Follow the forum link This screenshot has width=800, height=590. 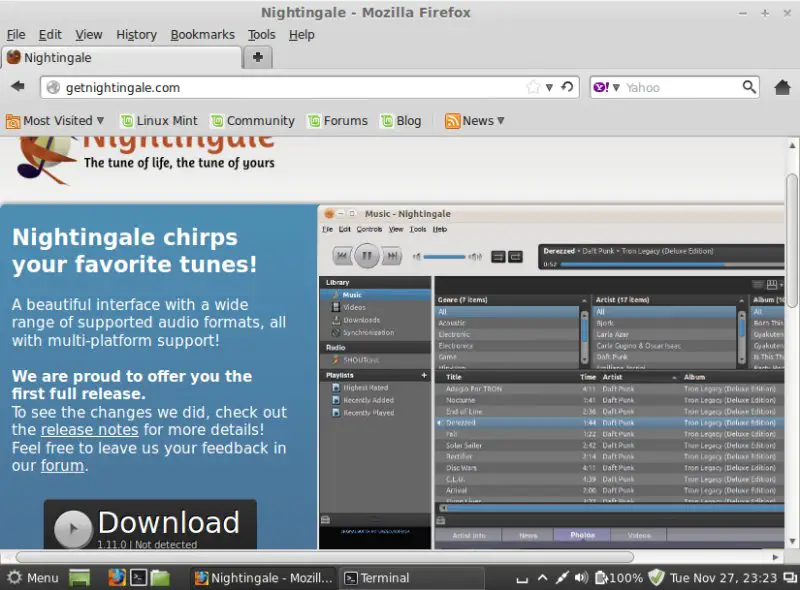[62, 465]
